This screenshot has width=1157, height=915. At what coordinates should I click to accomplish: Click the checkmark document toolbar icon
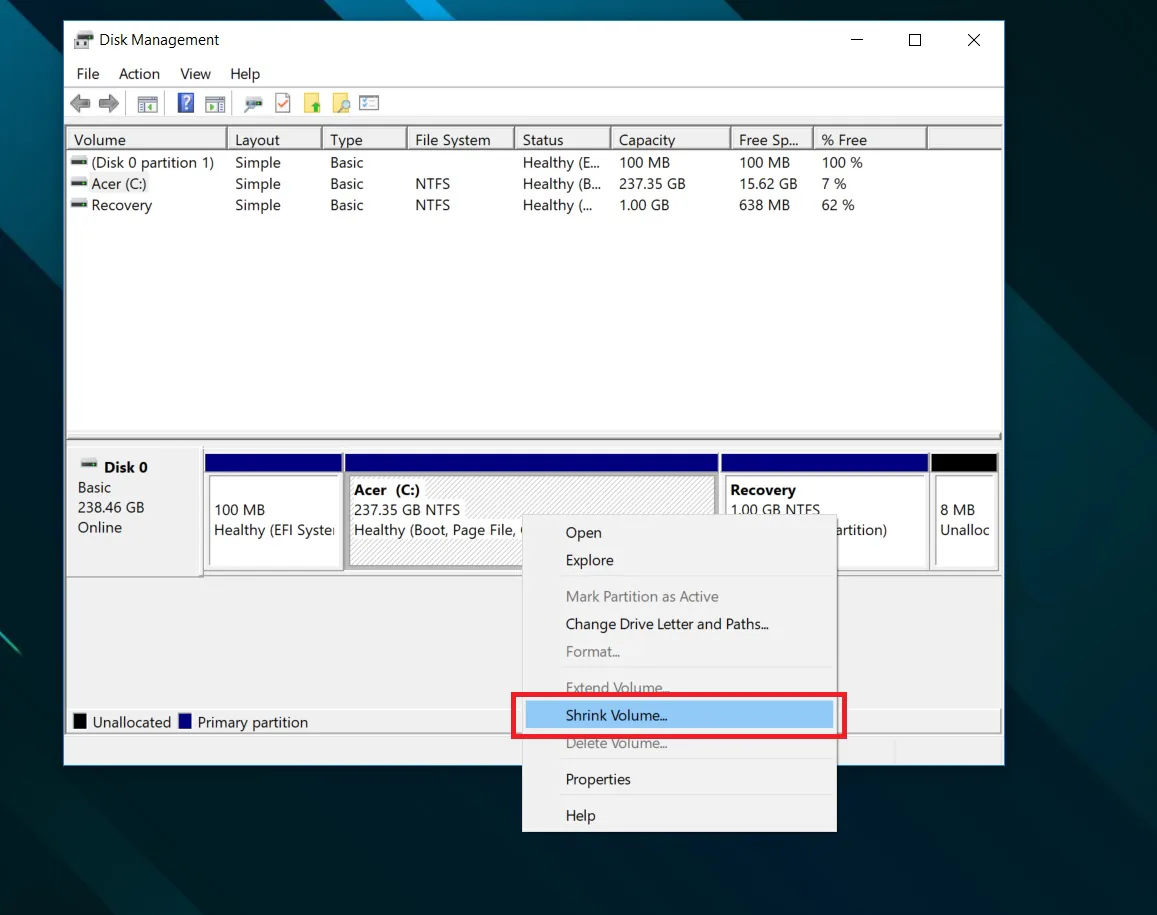[283, 103]
